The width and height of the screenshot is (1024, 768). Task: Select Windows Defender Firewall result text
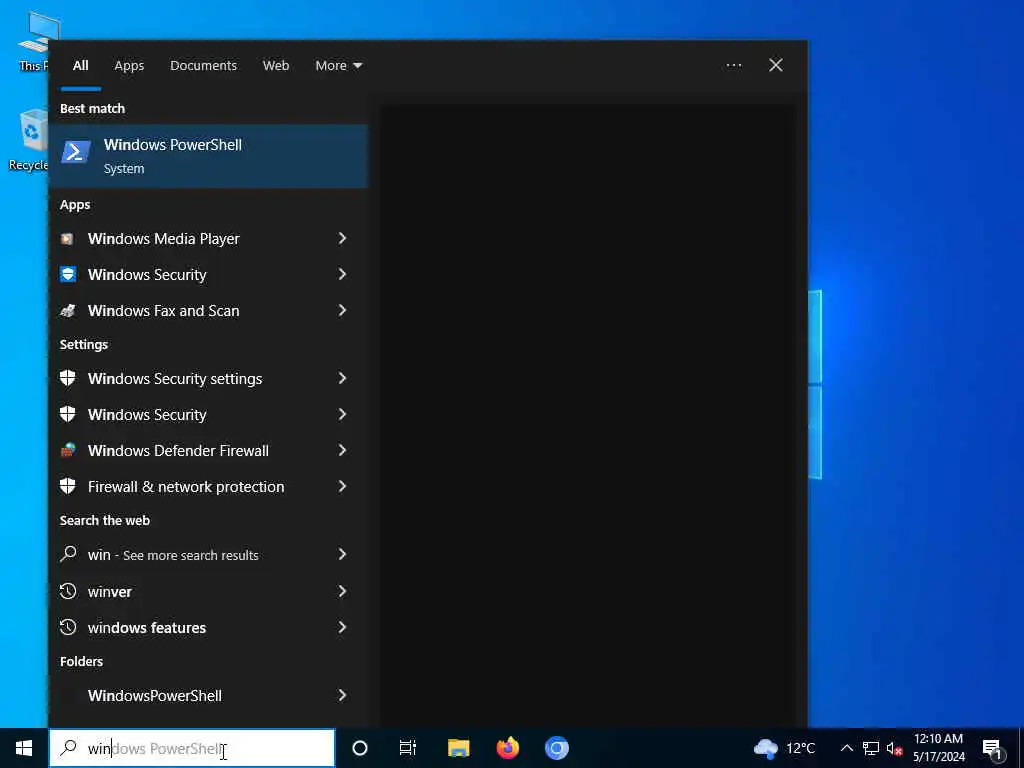178,451
